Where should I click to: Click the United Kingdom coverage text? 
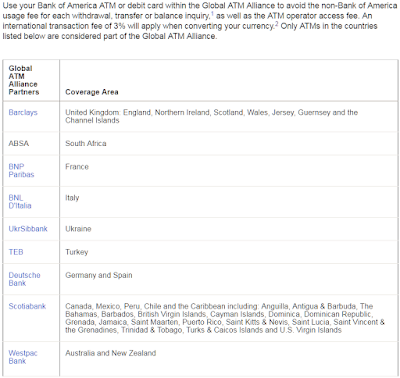tap(211, 116)
